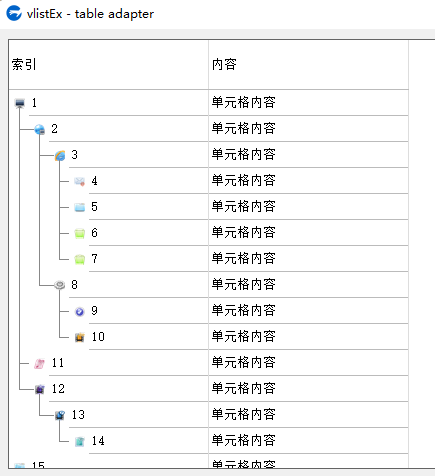Viewport: 435px width, 476px height.
Task: Select the Internet Explorer icon at row 3
Action: click(60, 155)
